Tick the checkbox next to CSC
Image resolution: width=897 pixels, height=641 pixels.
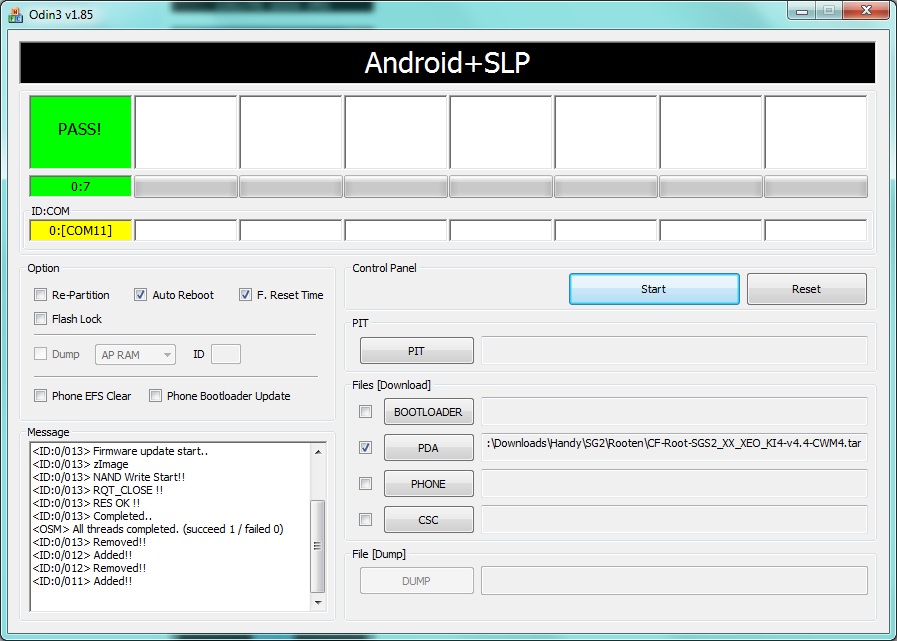365,520
